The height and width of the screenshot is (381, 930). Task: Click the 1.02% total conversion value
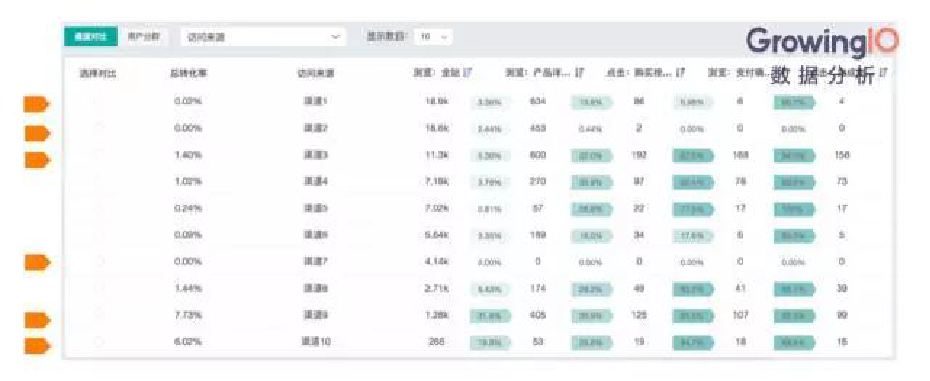pyautogui.click(x=188, y=182)
